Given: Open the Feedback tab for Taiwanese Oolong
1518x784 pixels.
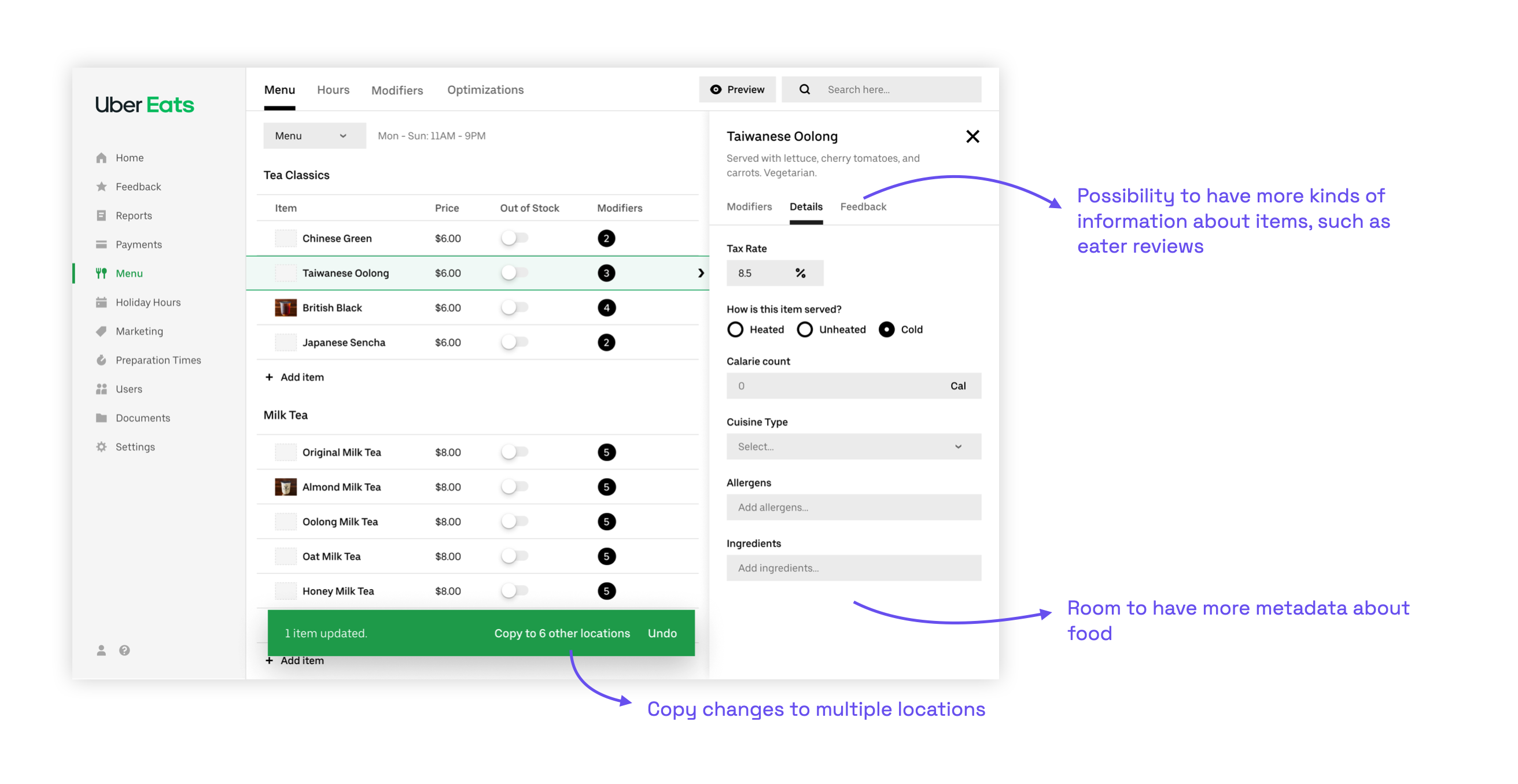Looking at the screenshot, I should [863, 206].
